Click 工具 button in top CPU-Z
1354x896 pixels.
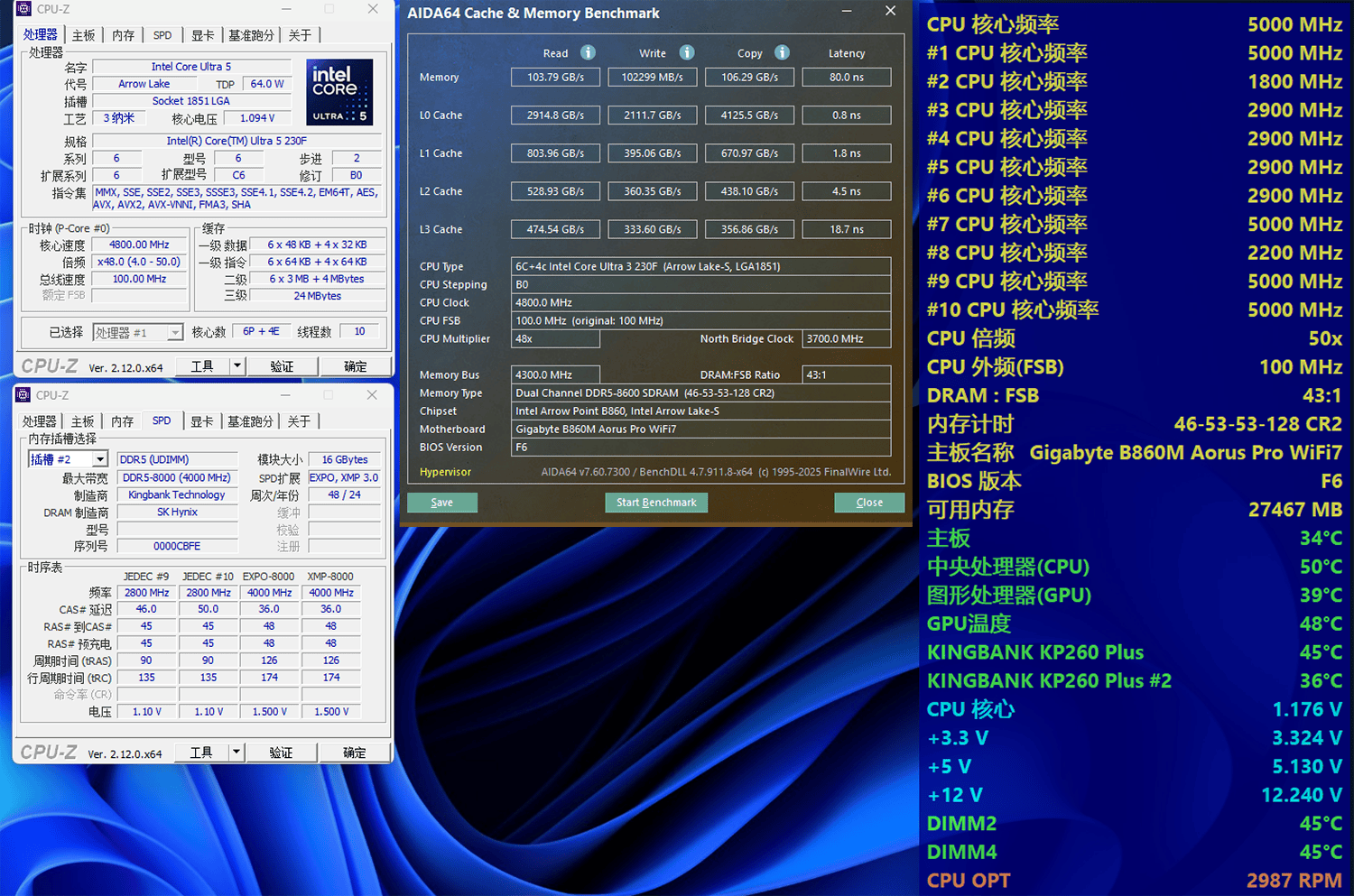coord(202,365)
